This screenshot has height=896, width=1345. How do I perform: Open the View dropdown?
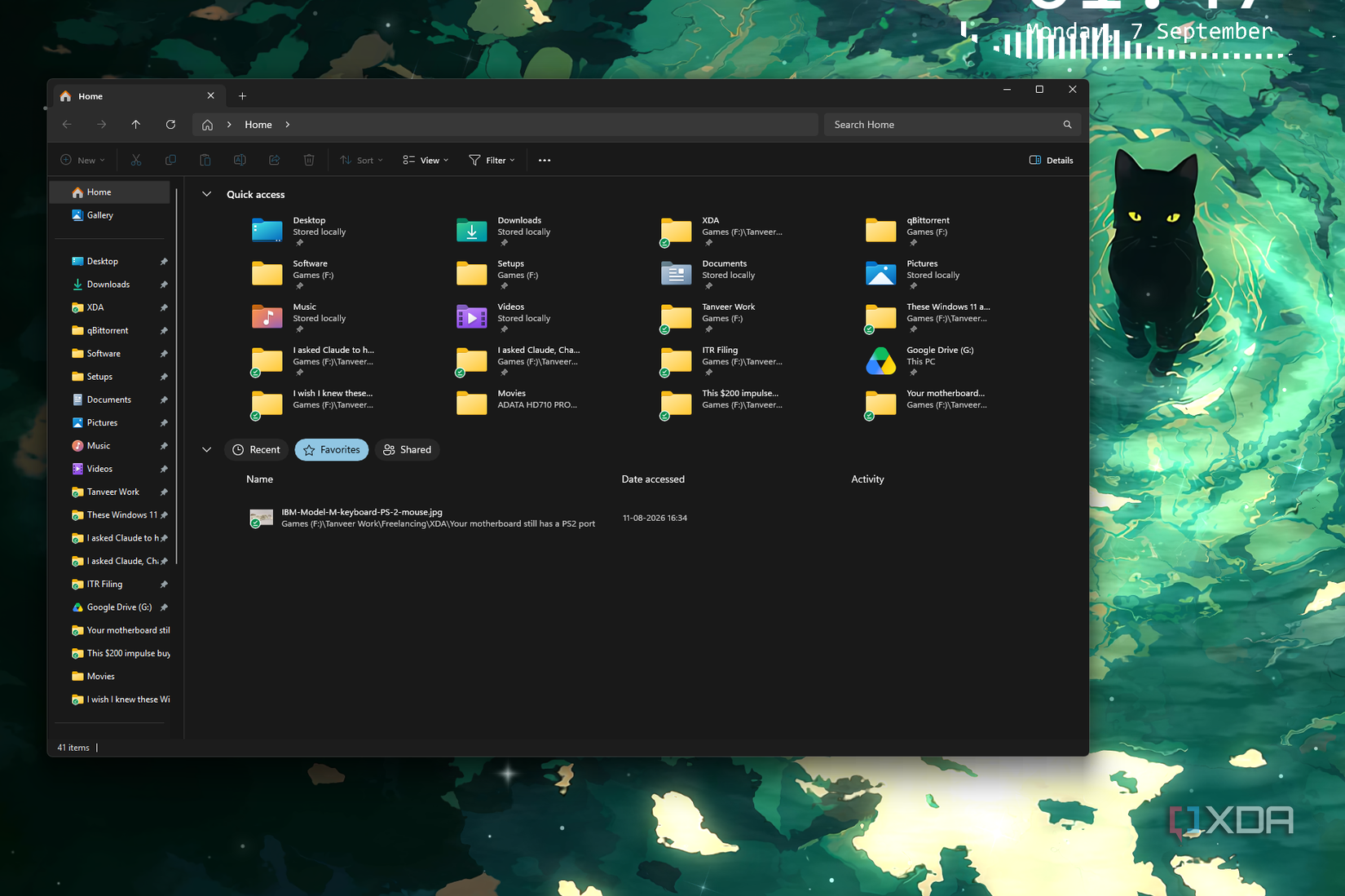coord(426,160)
